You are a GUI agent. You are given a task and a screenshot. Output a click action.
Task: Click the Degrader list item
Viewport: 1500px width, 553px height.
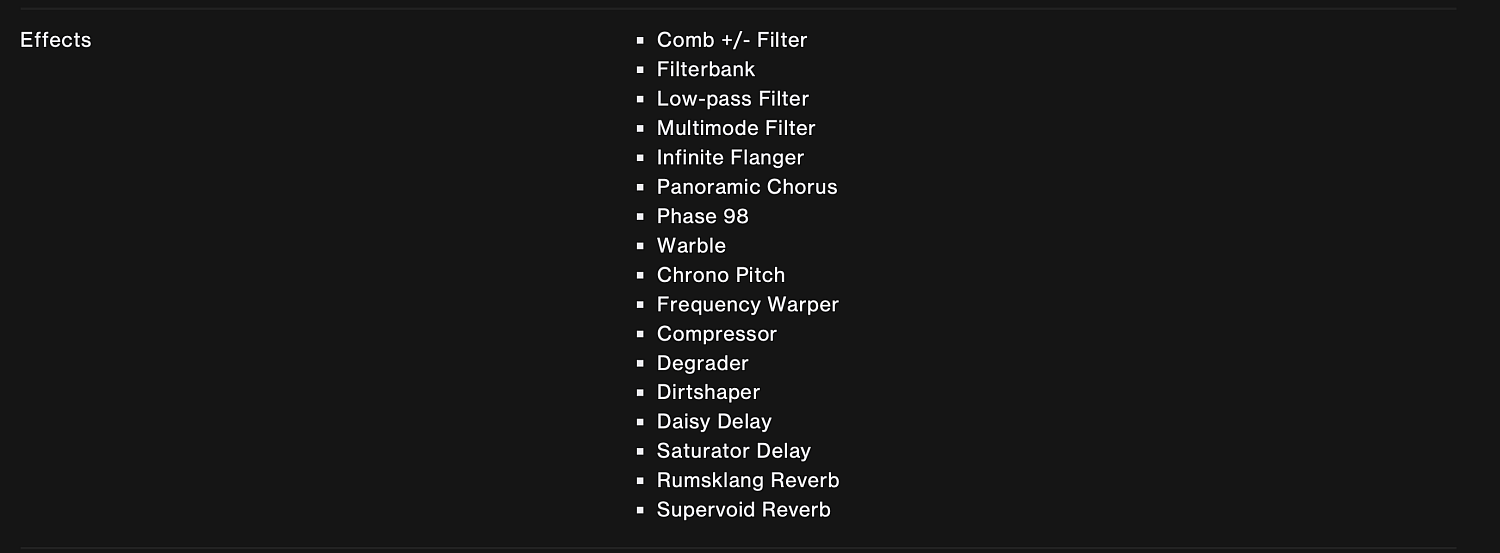703,363
